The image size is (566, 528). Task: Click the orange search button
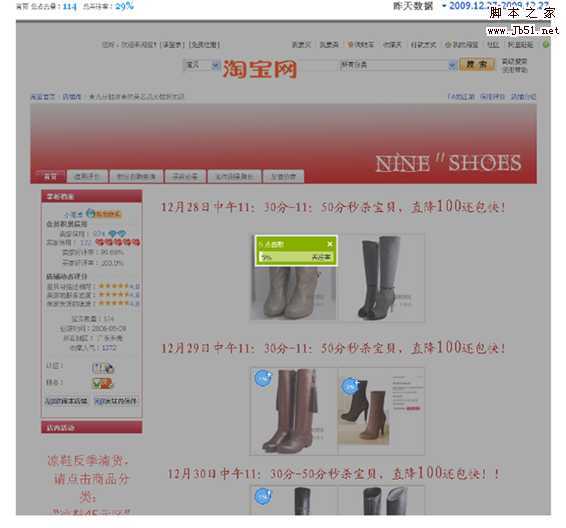tap(477, 65)
